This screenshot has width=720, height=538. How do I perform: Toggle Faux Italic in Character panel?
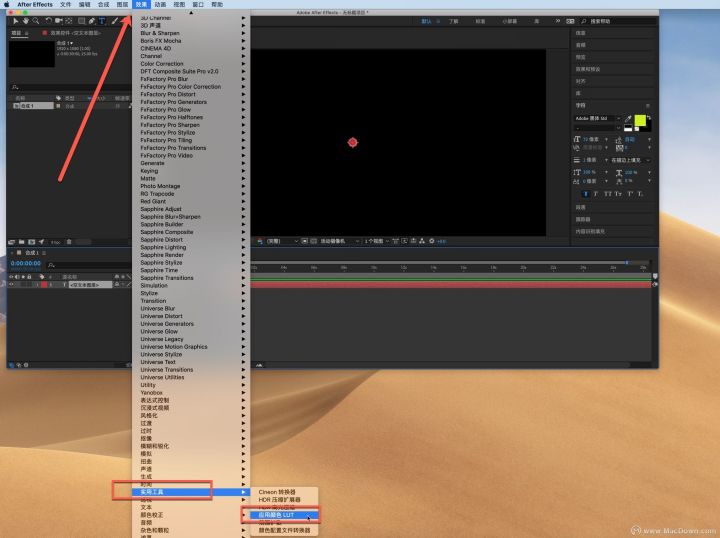(x=596, y=194)
